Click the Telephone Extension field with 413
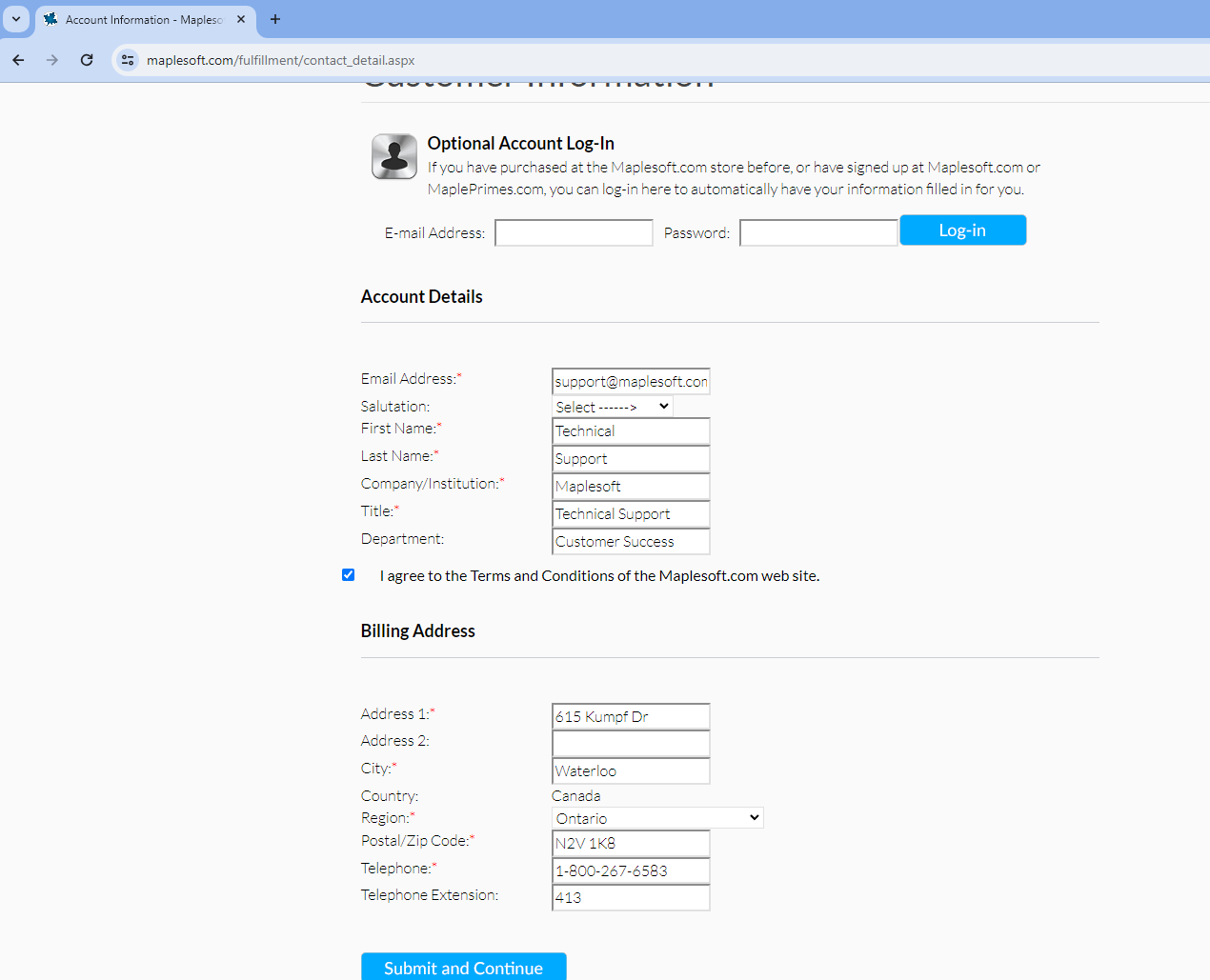Viewport: 1210px width, 980px height. [631, 897]
